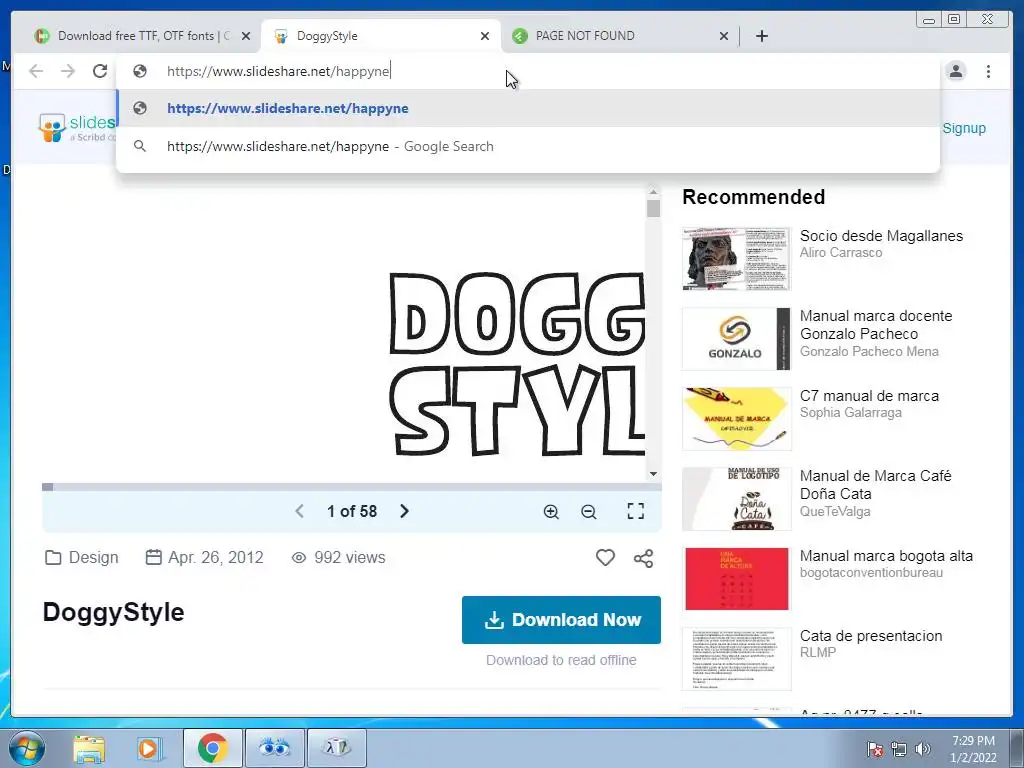This screenshot has width=1024, height=768.
Task: Click the network tray icon
Action: [x=899, y=749]
